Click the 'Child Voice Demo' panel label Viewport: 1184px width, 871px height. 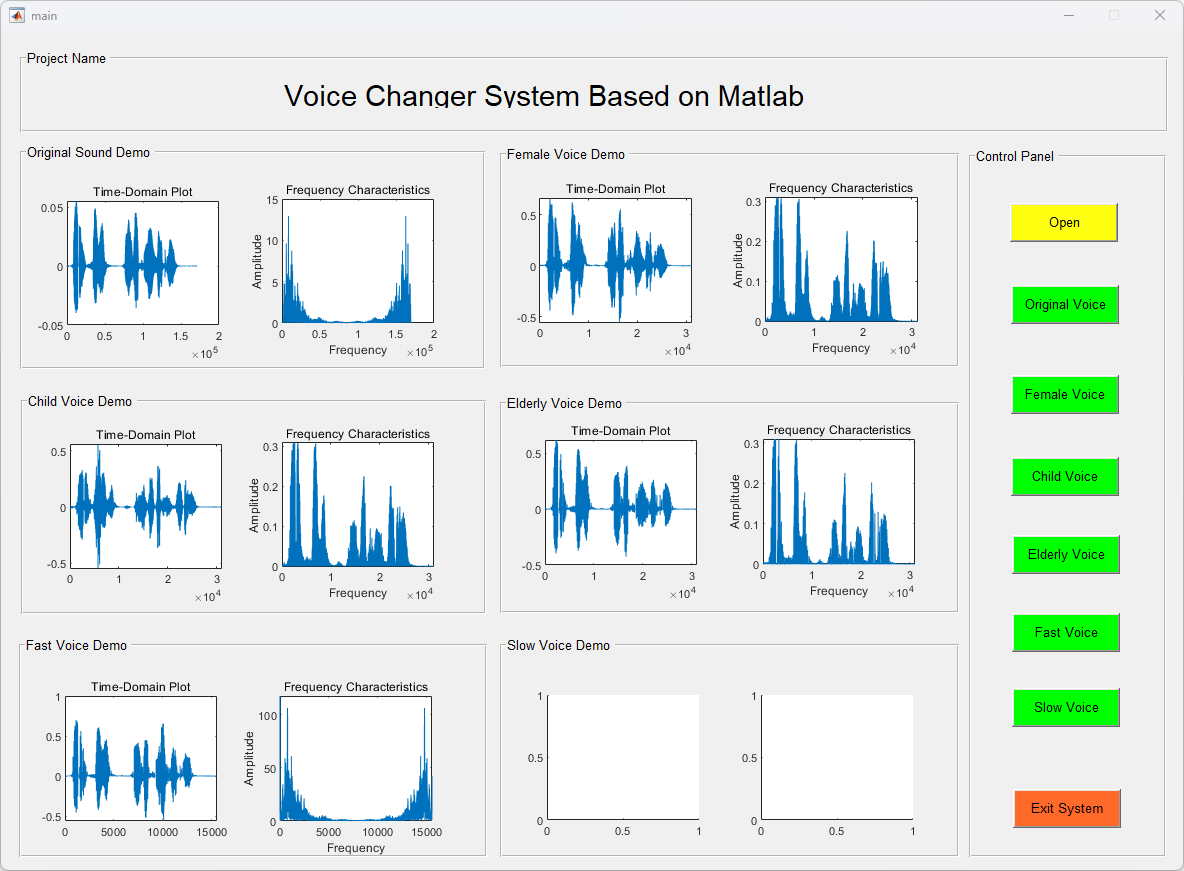click(80, 401)
